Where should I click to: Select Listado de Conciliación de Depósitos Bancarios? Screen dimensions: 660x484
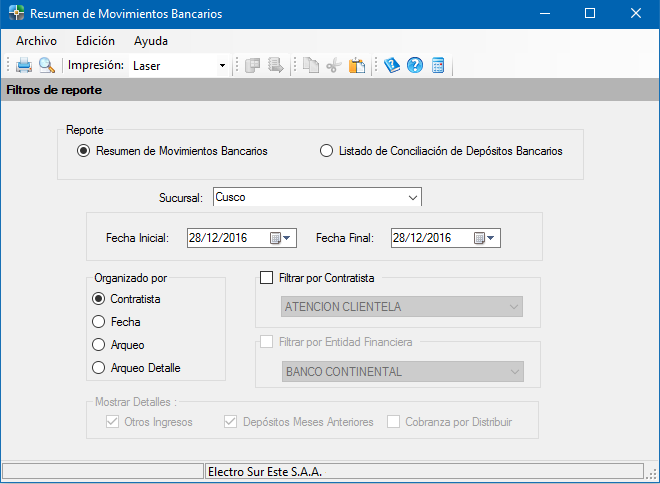326,152
